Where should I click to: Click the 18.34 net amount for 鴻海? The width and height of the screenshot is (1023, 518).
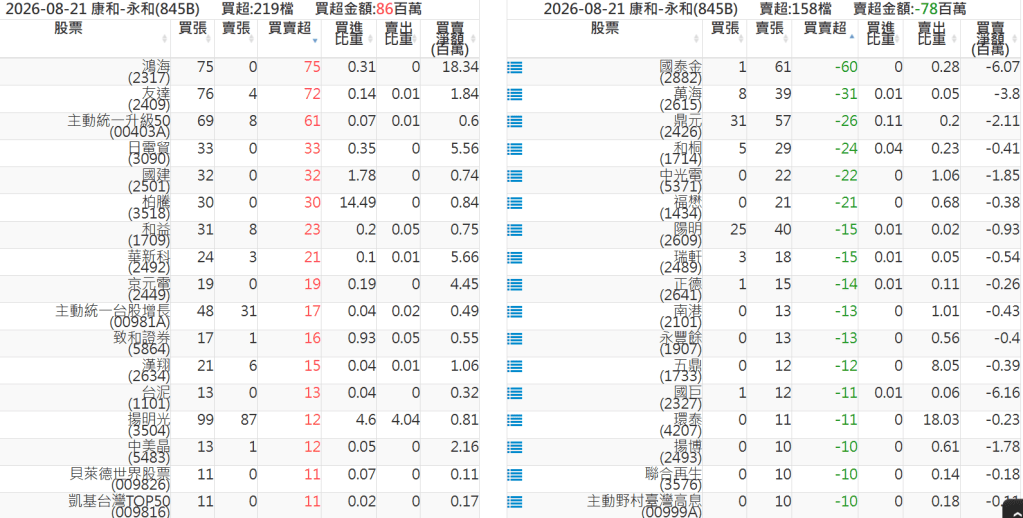pyautogui.click(x=460, y=67)
